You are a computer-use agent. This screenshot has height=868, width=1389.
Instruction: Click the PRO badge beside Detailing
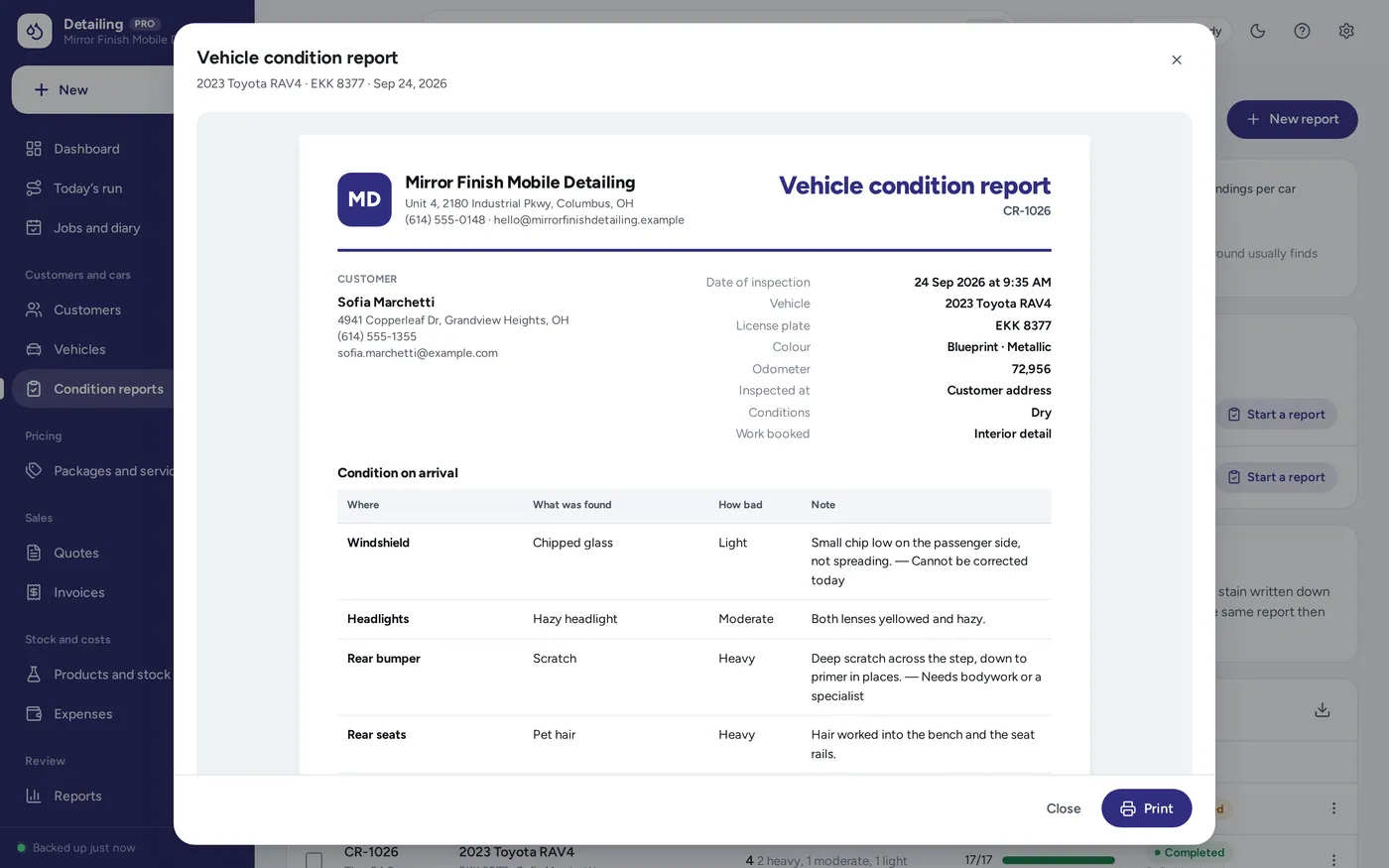point(145,24)
